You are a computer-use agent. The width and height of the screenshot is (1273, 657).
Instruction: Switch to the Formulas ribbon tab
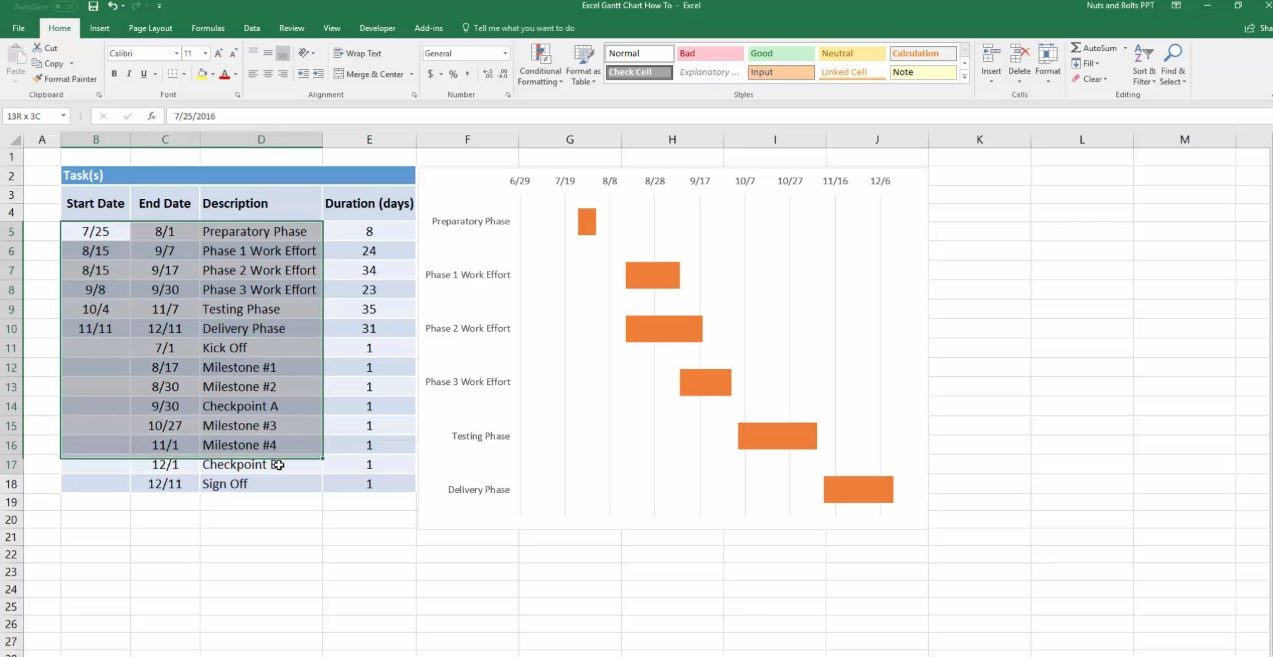tap(207, 27)
